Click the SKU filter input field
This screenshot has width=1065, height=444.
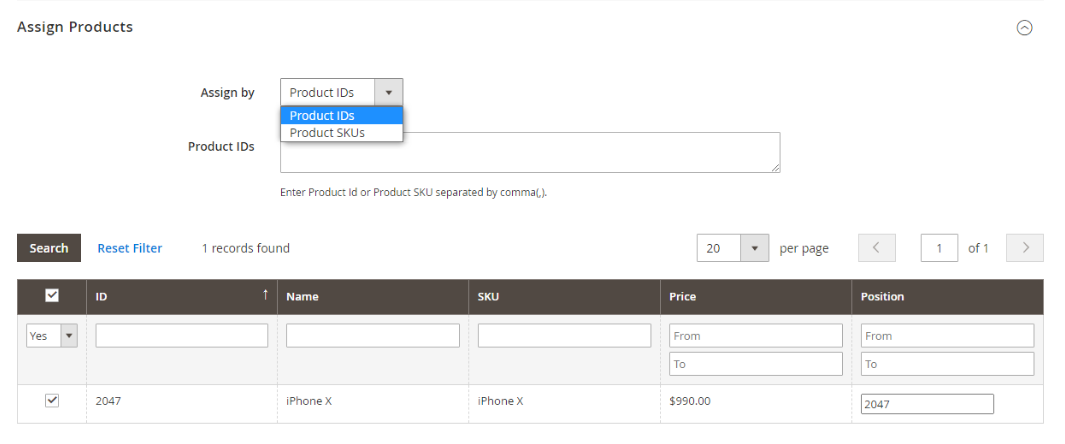click(564, 336)
